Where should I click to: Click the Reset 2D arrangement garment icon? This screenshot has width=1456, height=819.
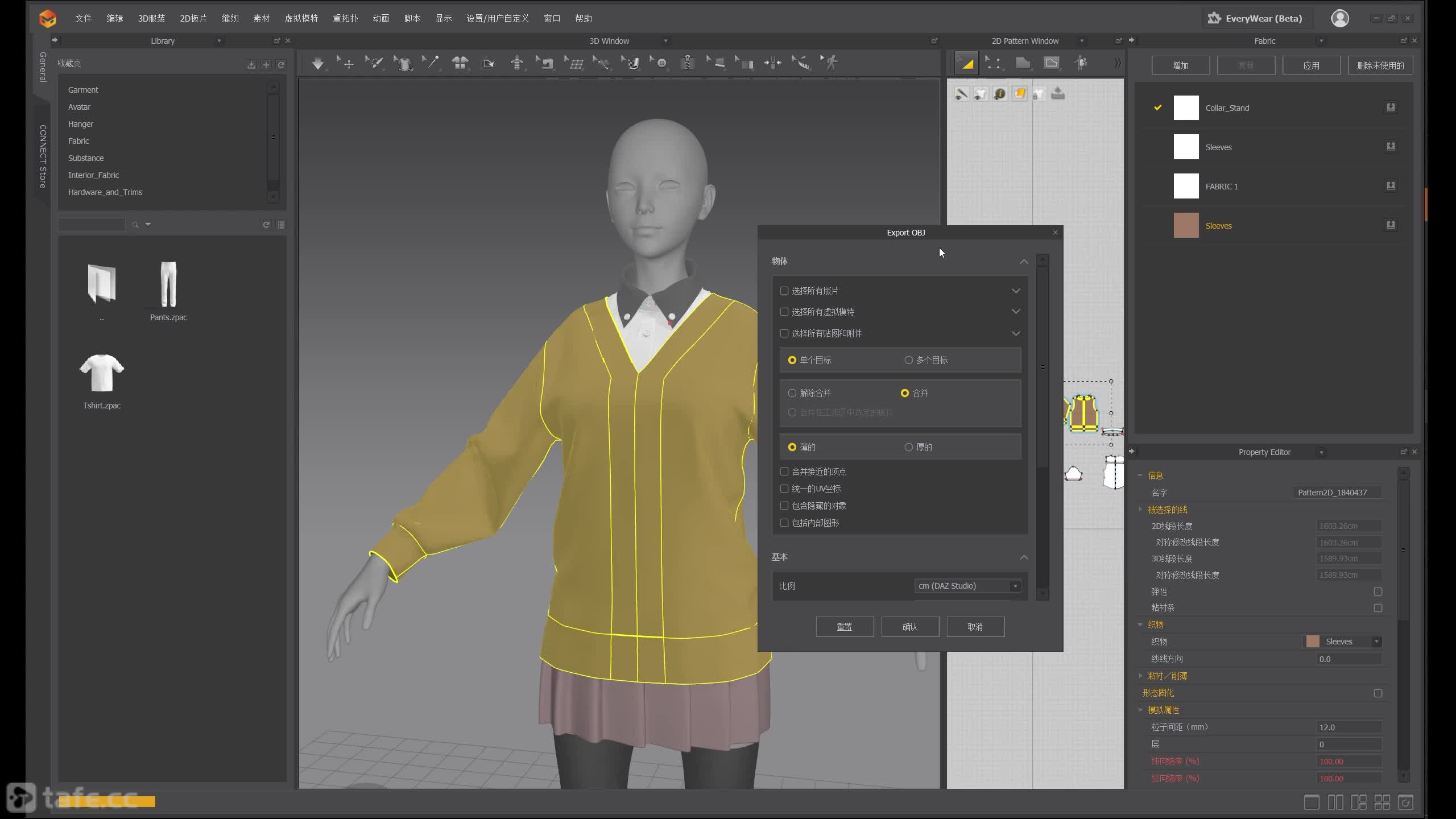pos(460,63)
